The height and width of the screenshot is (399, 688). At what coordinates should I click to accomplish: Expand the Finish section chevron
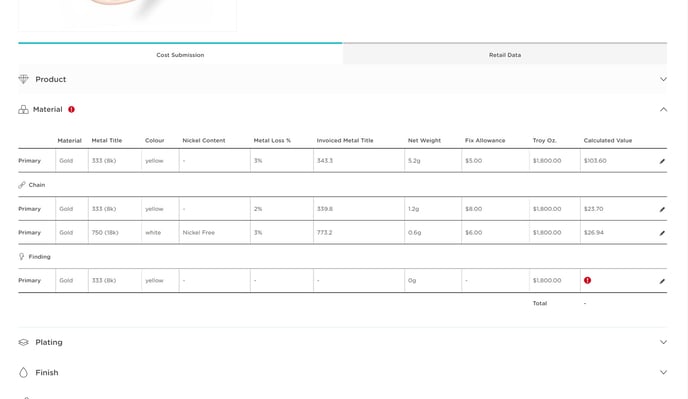[x=663, y=372]
